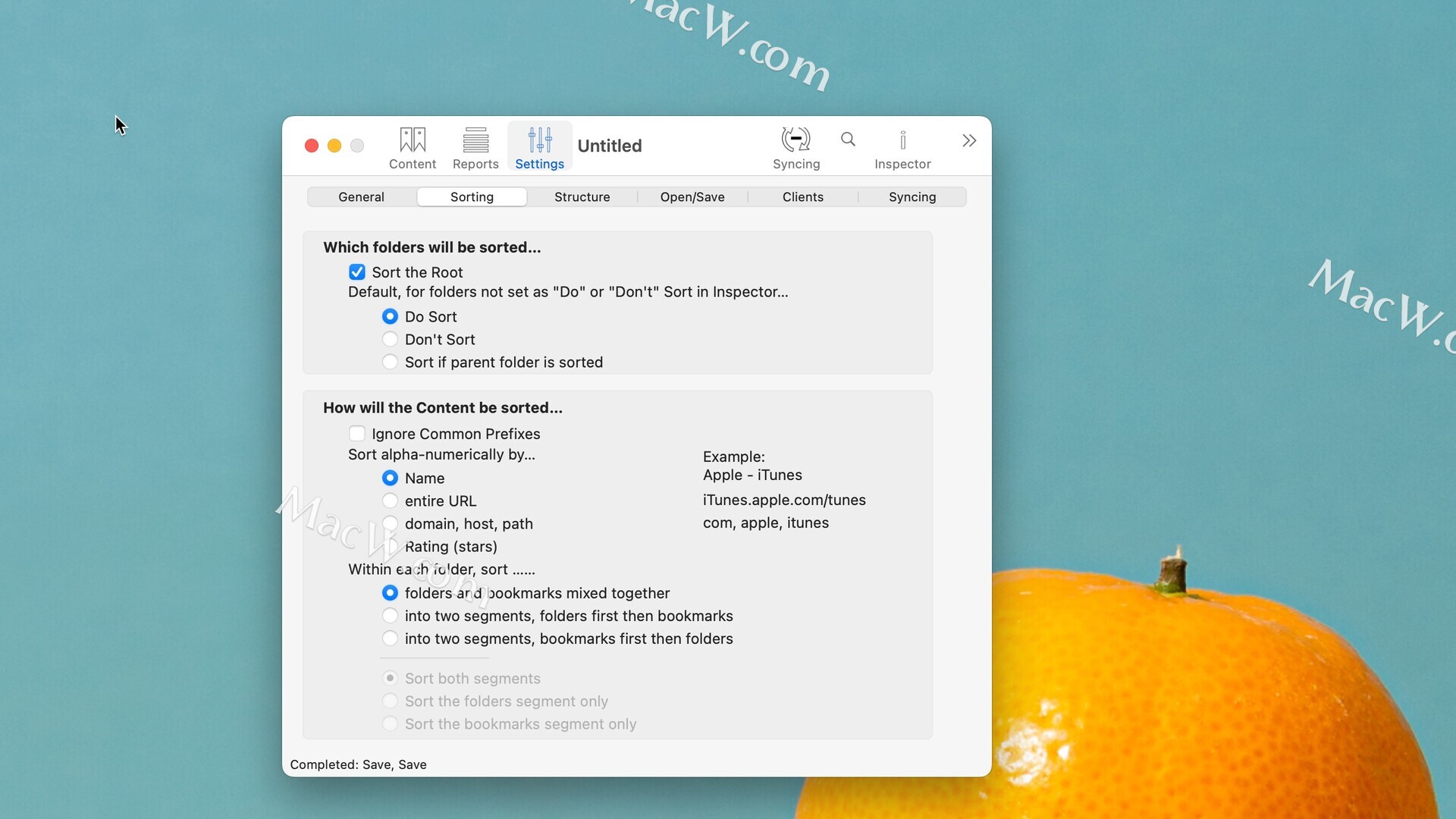Click example text 'iTunes.apple.com/tunes'

[784, 500]
